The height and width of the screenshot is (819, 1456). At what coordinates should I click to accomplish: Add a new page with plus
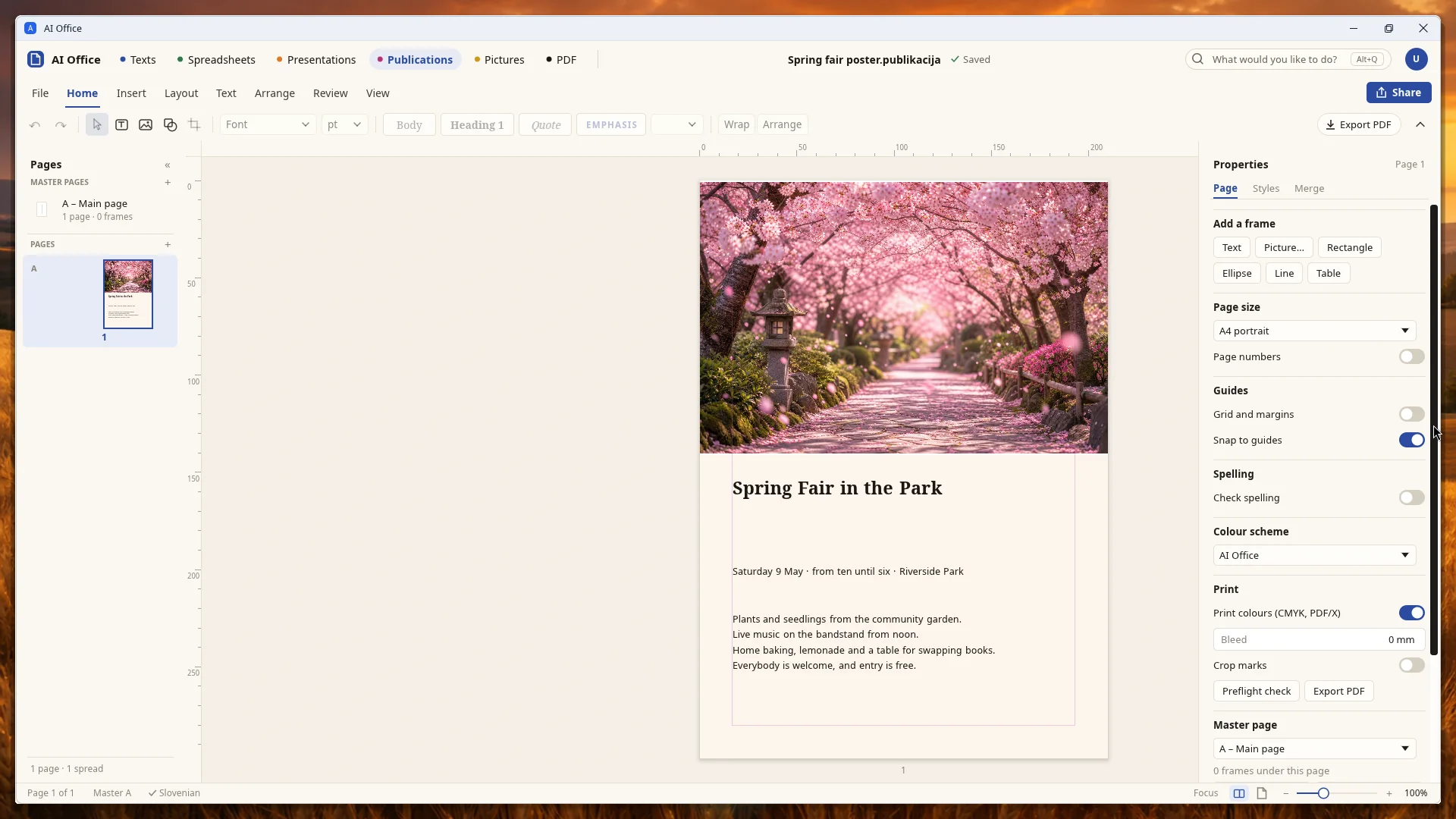[x=168, y=244]
